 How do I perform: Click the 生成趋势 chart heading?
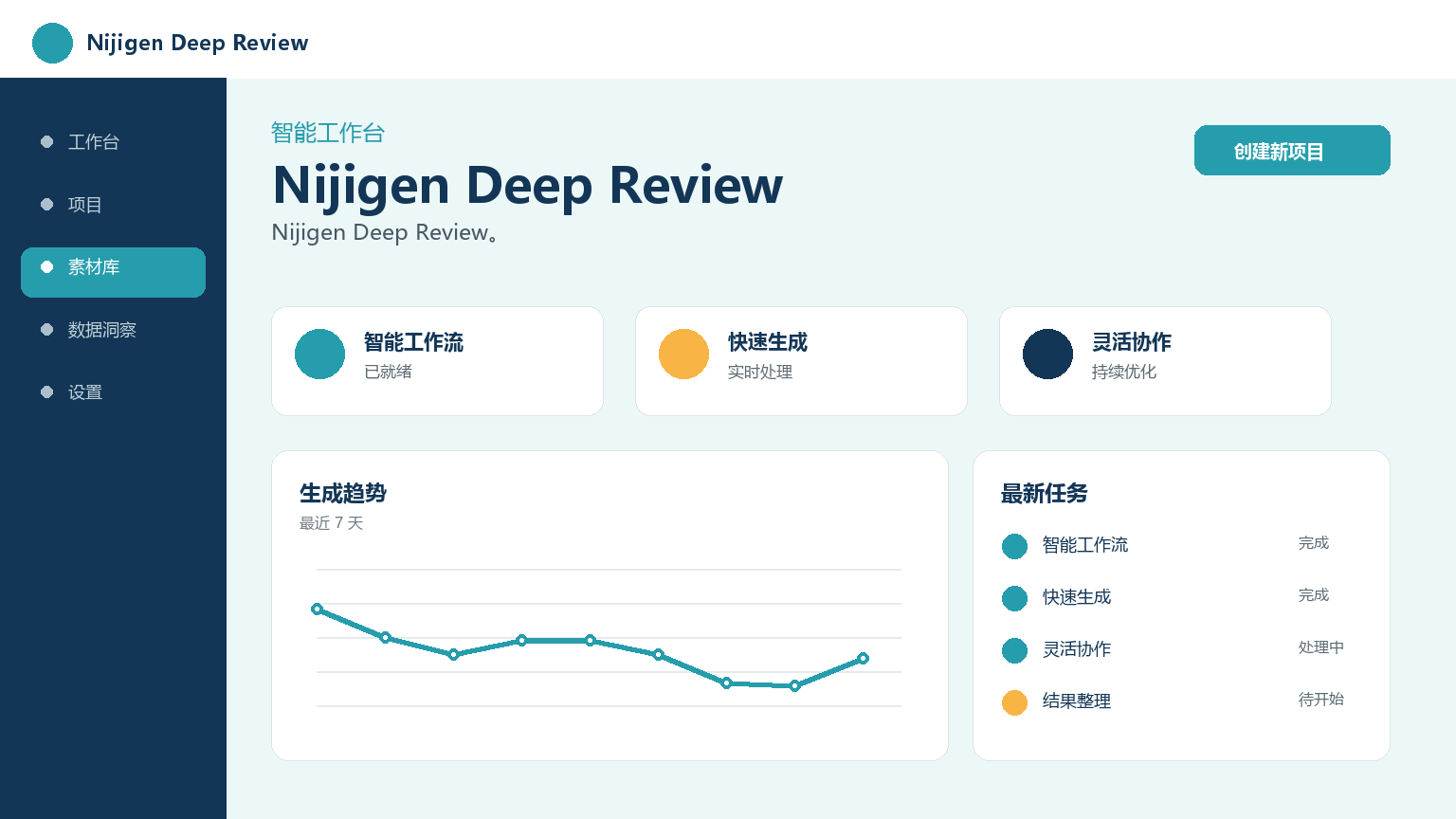343,494
